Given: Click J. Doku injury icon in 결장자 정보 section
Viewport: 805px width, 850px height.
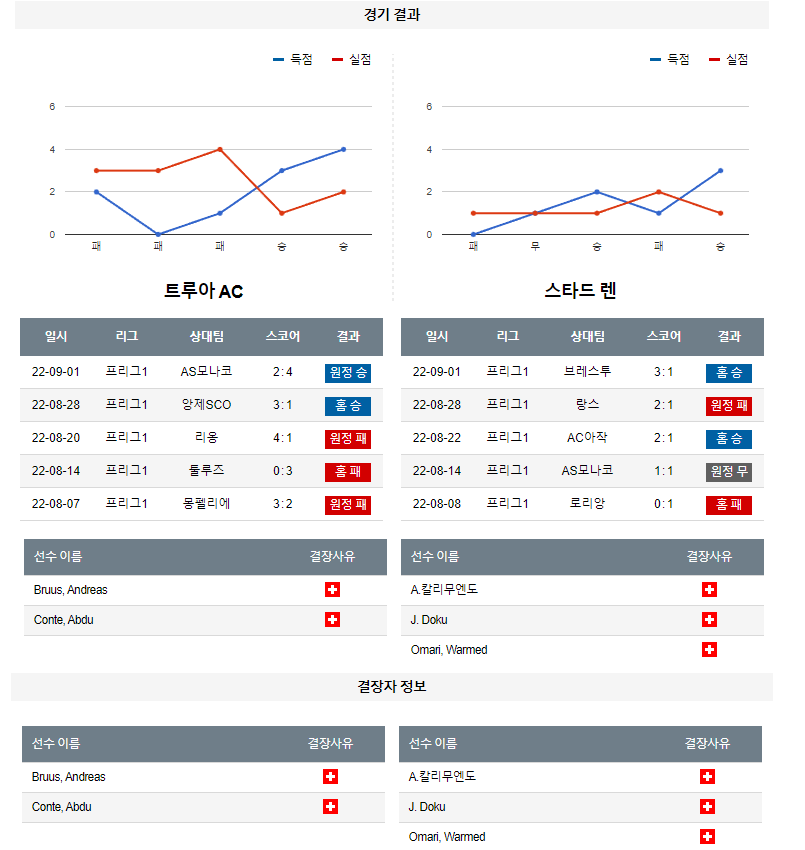Looking at the screenshot, I should pyautogui.click(x=707, y=806).
